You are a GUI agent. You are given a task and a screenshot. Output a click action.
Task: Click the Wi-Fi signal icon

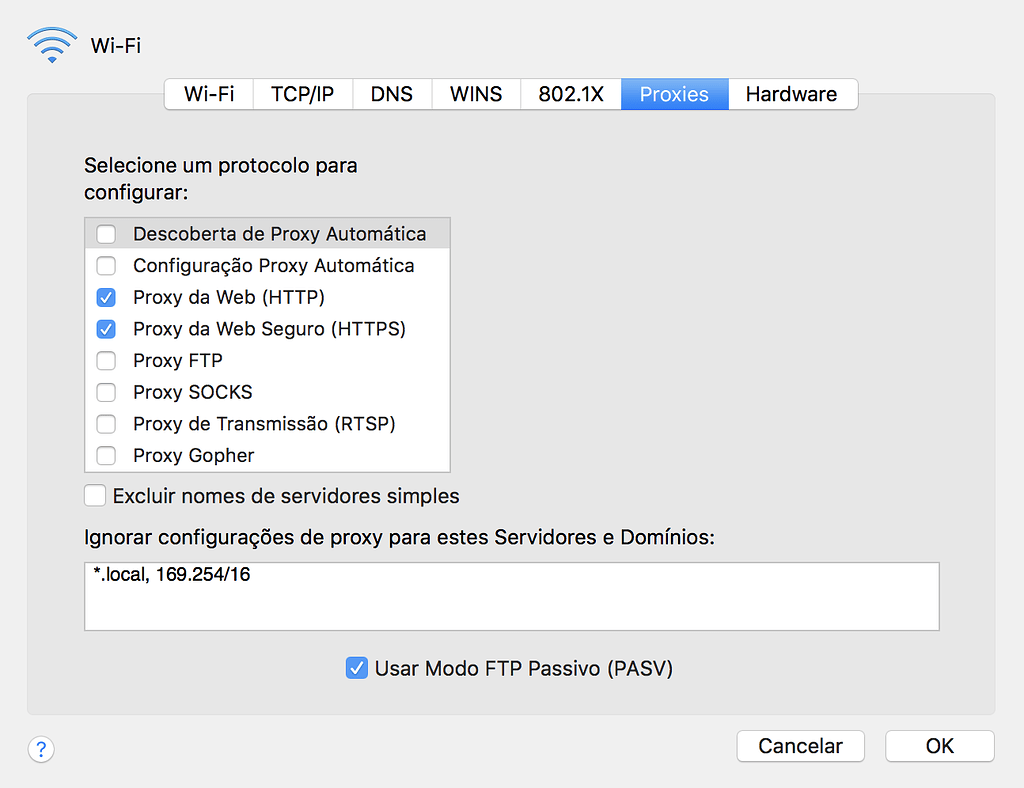point(52,45)
